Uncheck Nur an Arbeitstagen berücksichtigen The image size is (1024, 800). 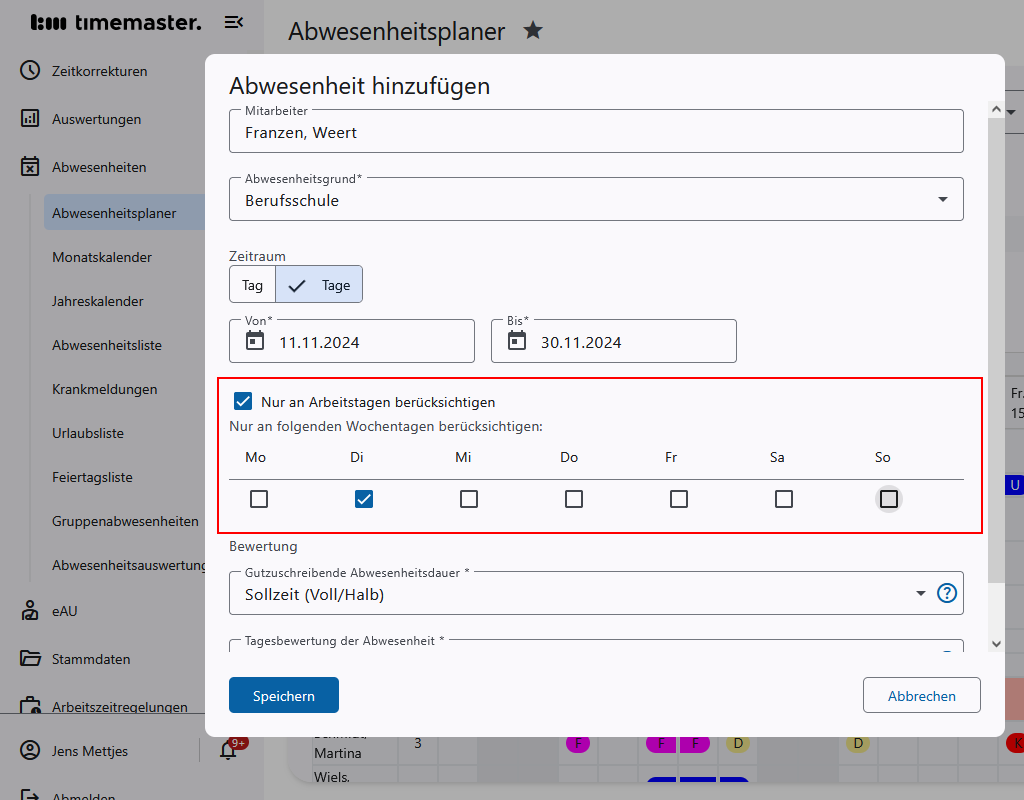tap(243, 402)
